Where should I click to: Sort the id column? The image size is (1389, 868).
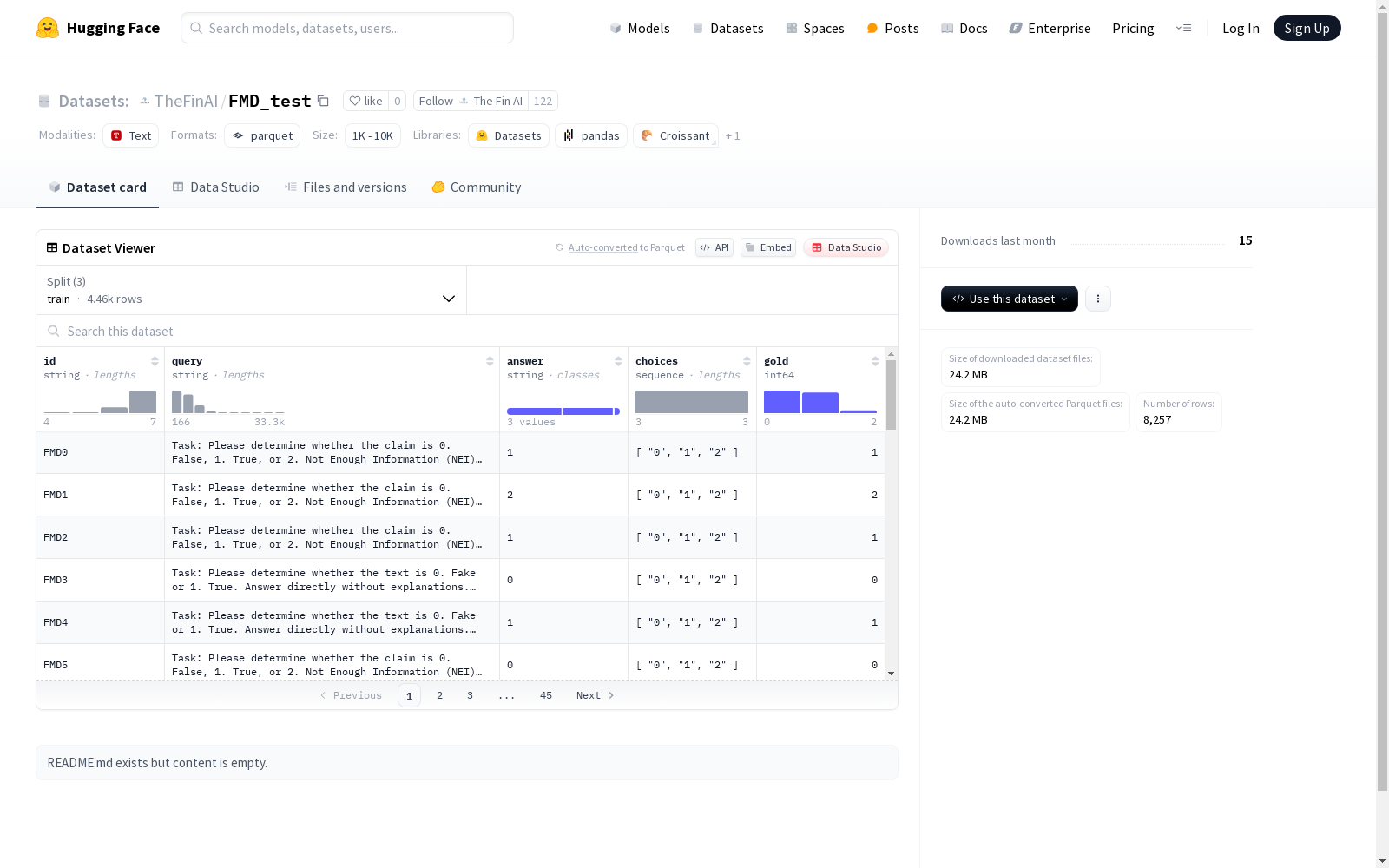coord(155,361)
